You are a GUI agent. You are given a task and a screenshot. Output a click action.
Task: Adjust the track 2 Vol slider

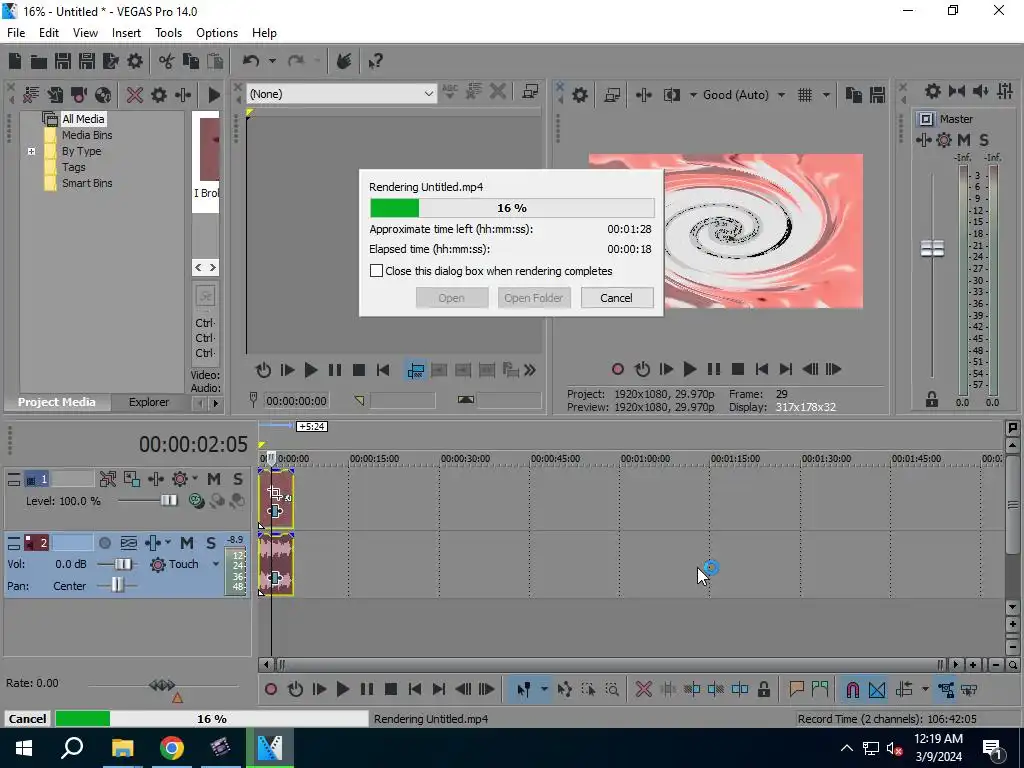pos(122,564)
